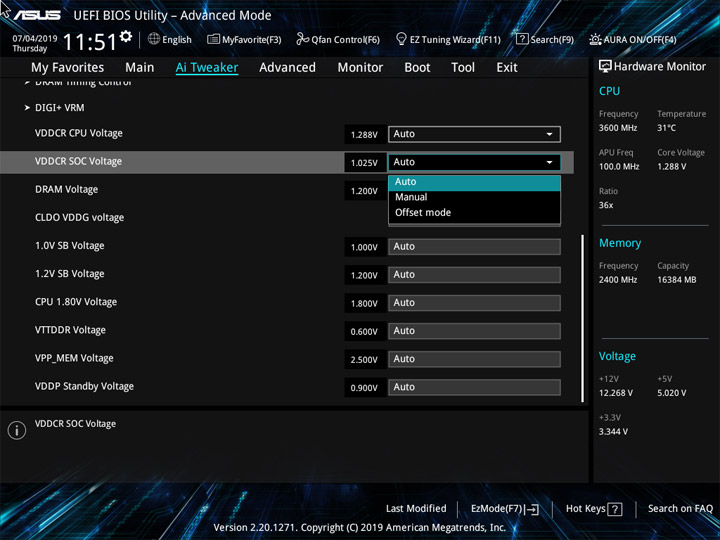The image size is (720, 540).
Task: Click the 1.0V SB Voltage Auto field
Action: [x=474, y=247]
